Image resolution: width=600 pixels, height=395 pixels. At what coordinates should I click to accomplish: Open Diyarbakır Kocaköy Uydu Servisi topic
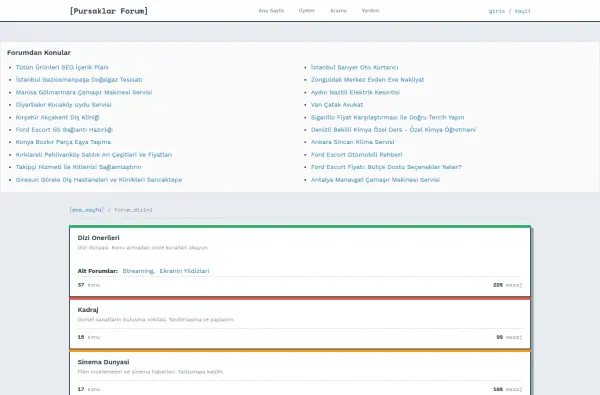[x=64, y=104]
